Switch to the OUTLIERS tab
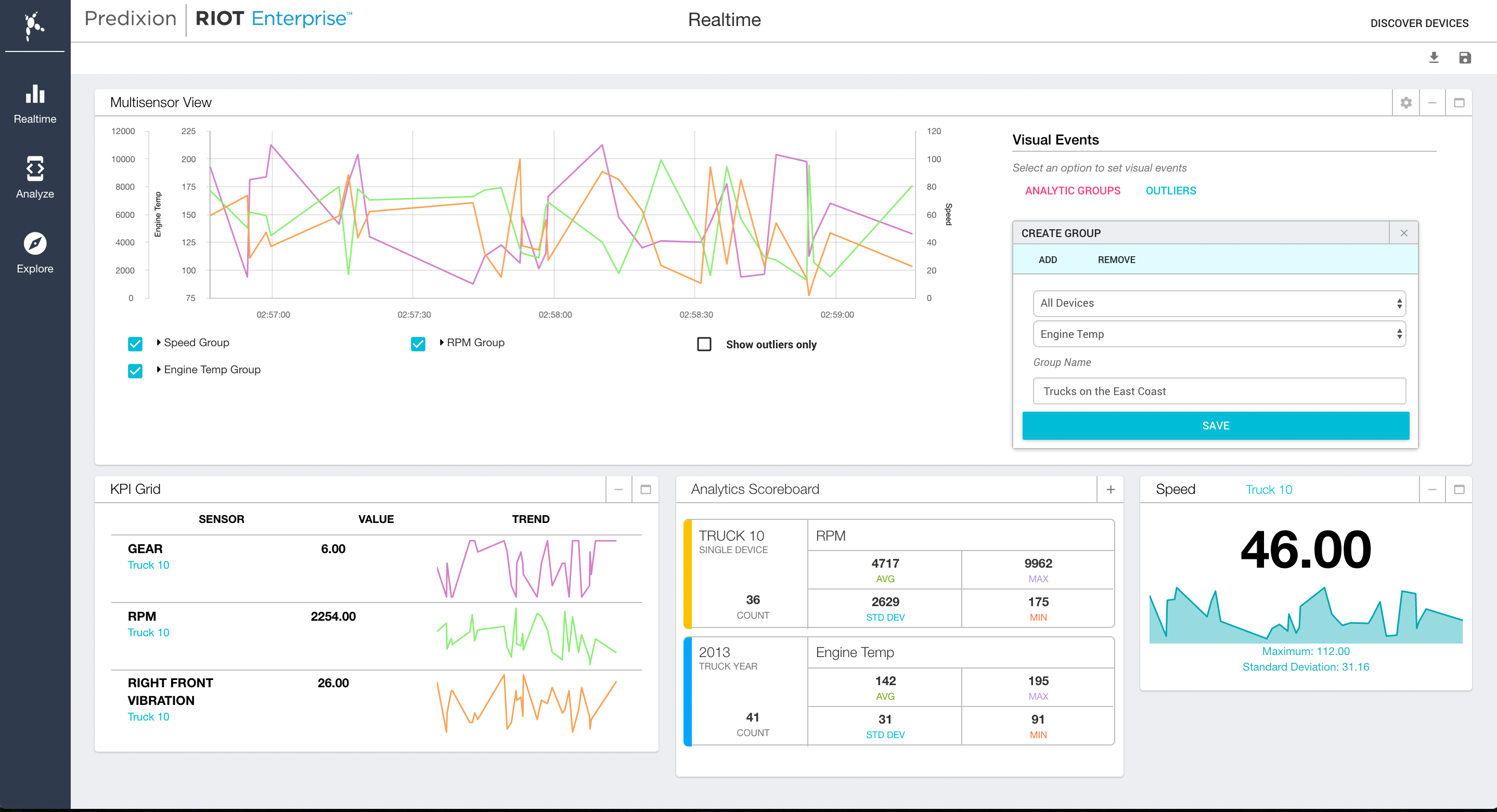 point(1170,190)
